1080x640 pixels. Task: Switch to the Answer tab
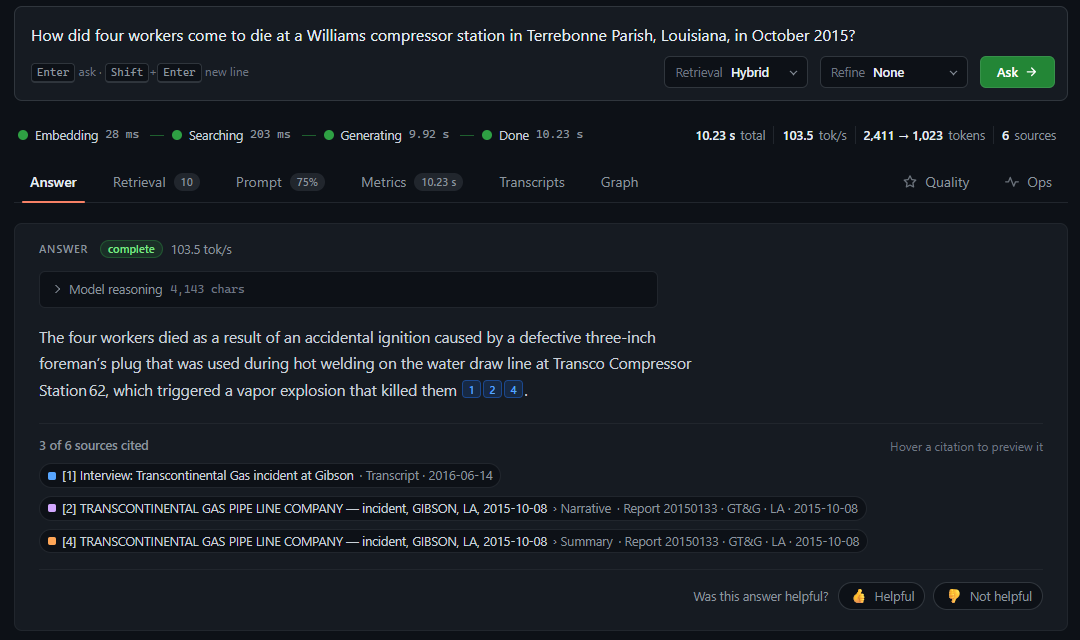53,183
